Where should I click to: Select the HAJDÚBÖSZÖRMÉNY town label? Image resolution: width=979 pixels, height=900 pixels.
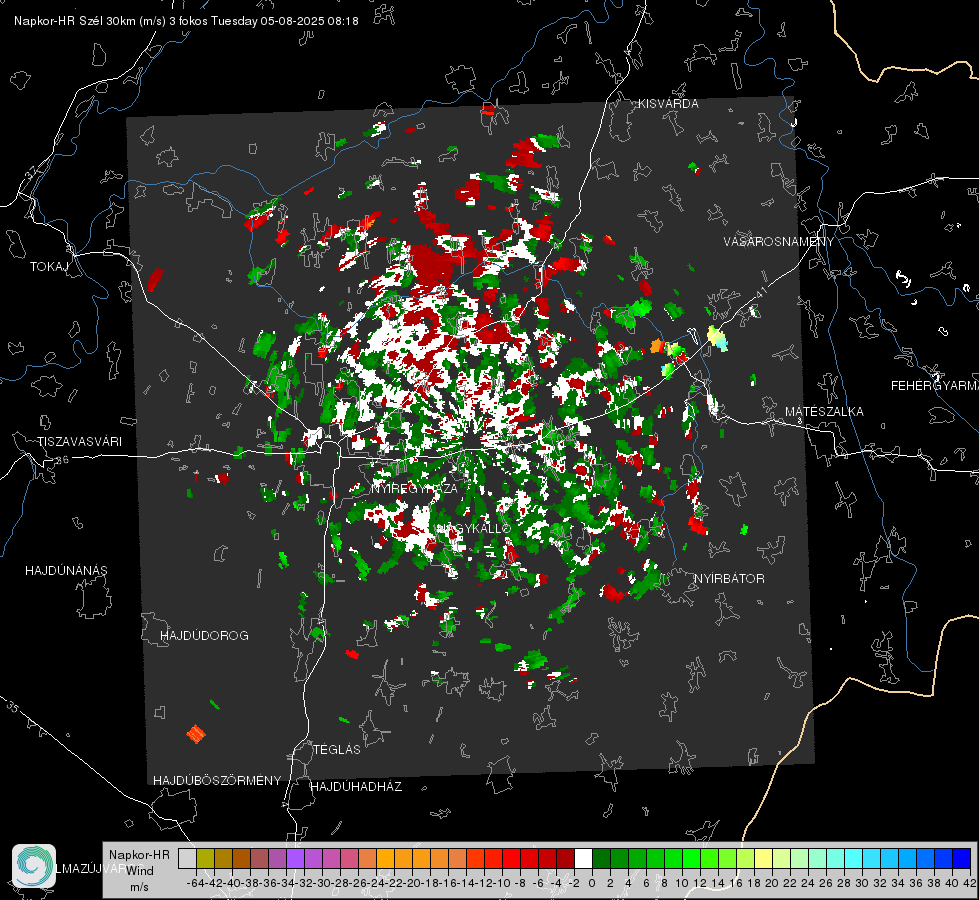217,780
